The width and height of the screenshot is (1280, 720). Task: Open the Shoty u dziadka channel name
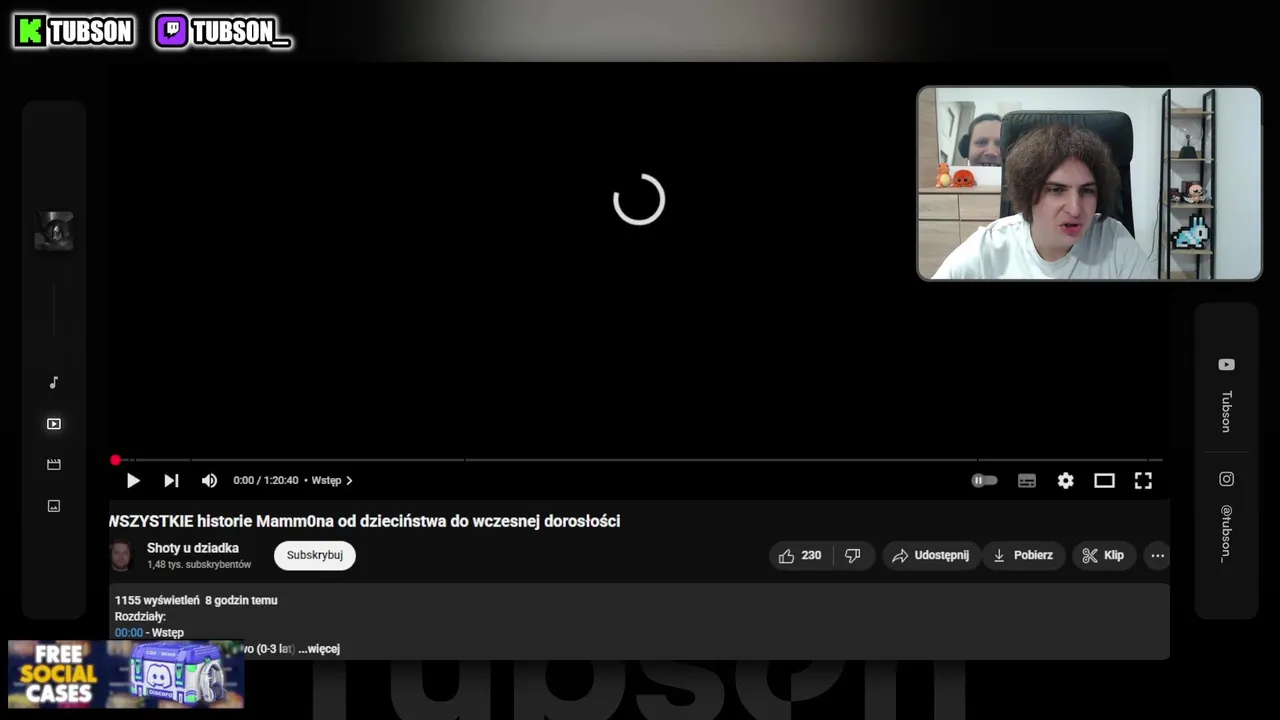193,548
